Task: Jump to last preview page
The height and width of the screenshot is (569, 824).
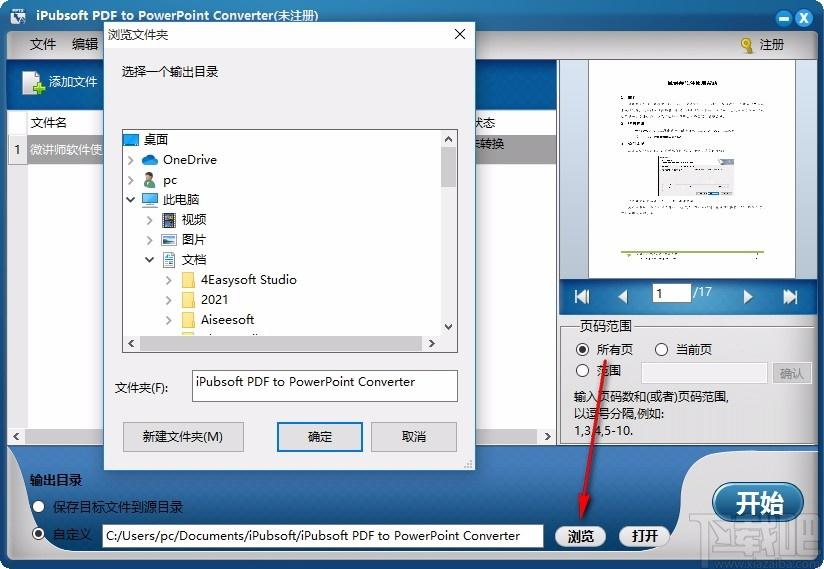Action: (x=790, y=297)
